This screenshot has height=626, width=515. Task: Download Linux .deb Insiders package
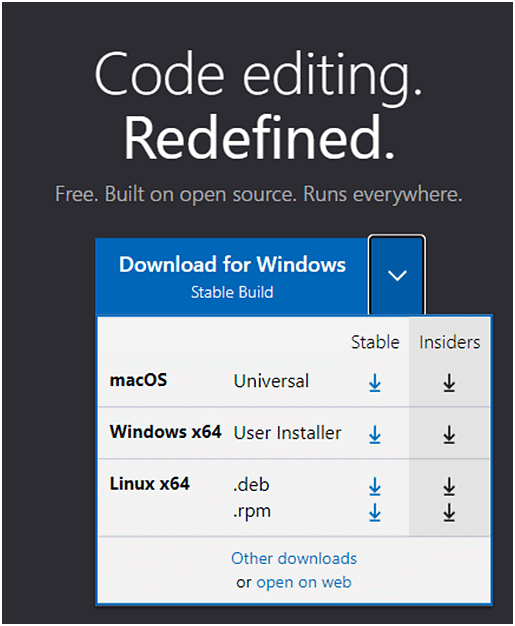tap(449, 486)
